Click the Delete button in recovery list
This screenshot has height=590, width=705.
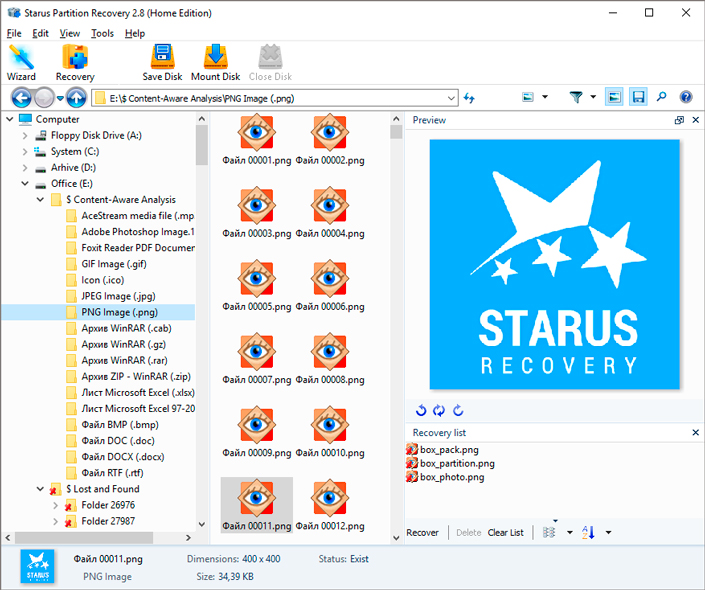469,532
